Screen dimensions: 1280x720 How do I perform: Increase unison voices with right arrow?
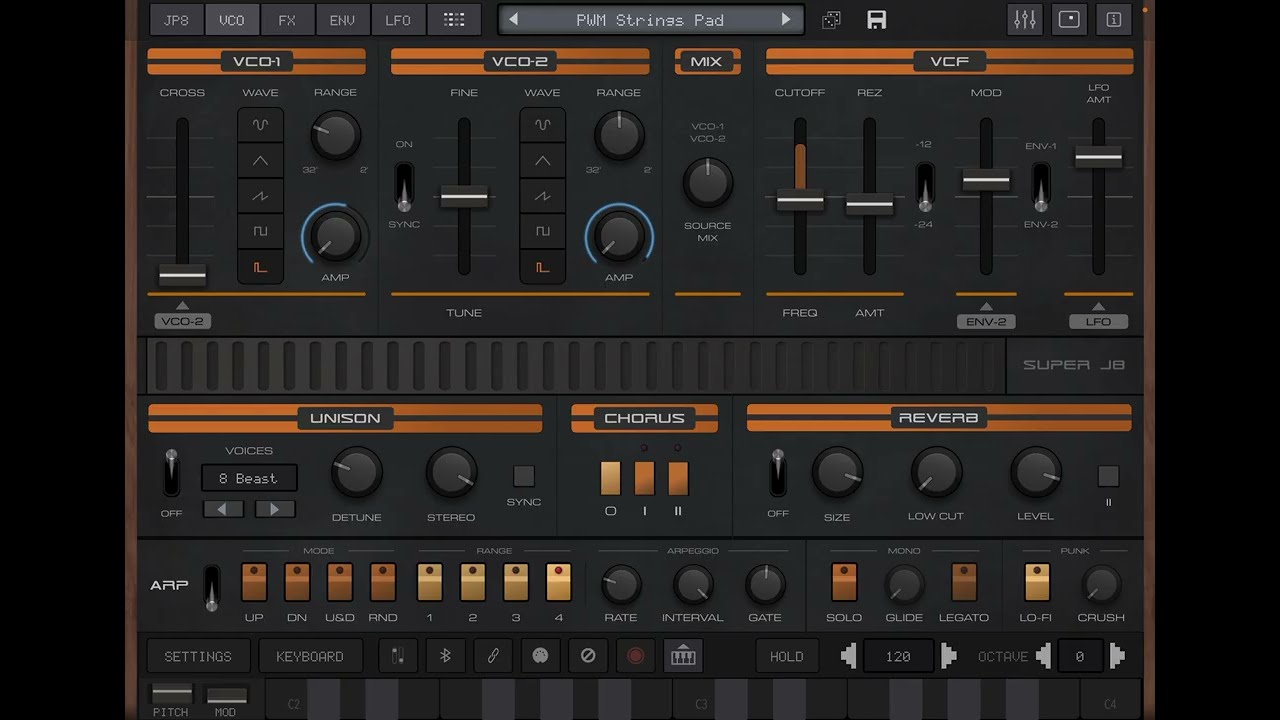(x=275, y=509)
